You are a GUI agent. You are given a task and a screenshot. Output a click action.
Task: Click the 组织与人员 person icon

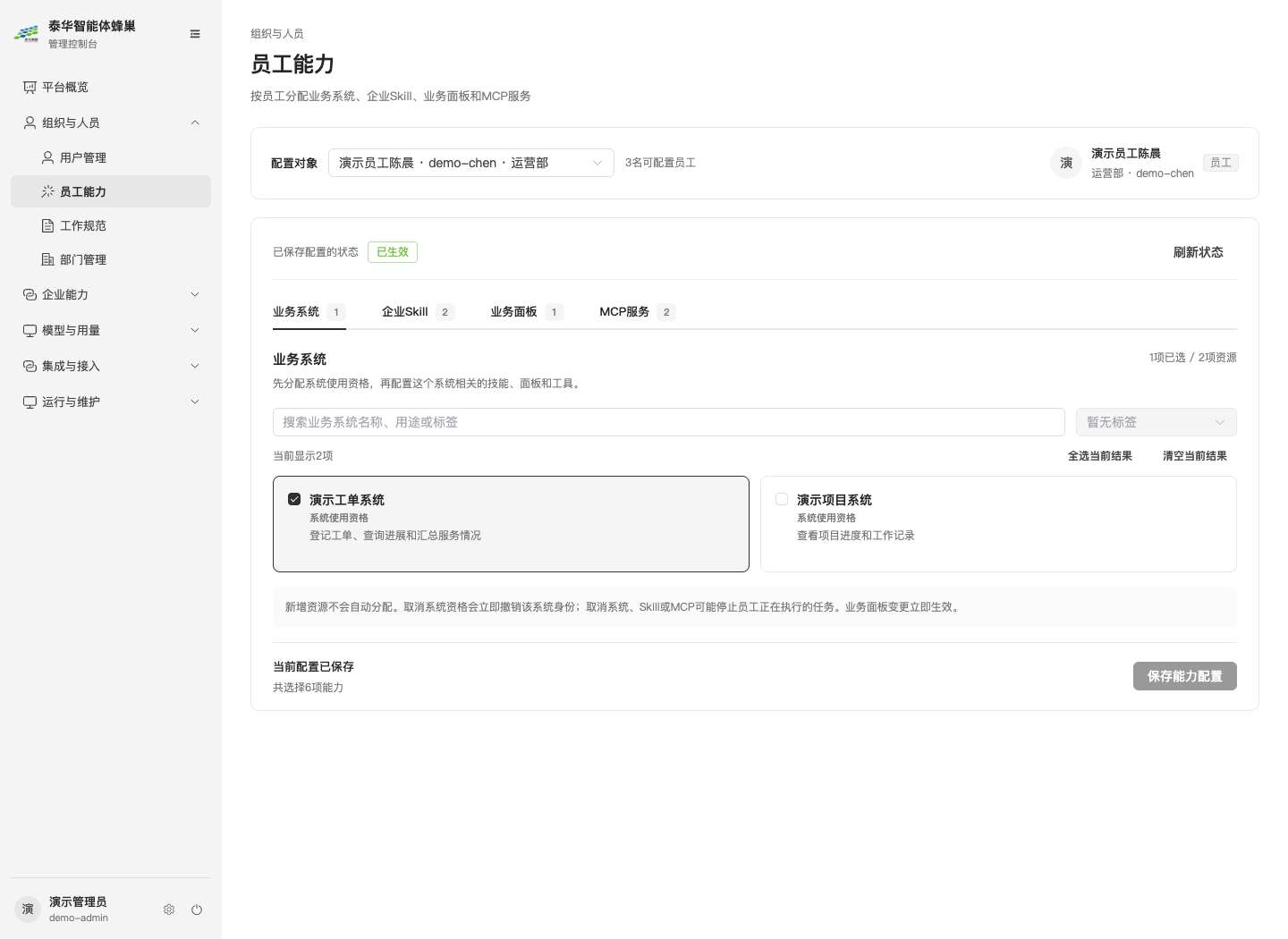(x=30, y=123)
